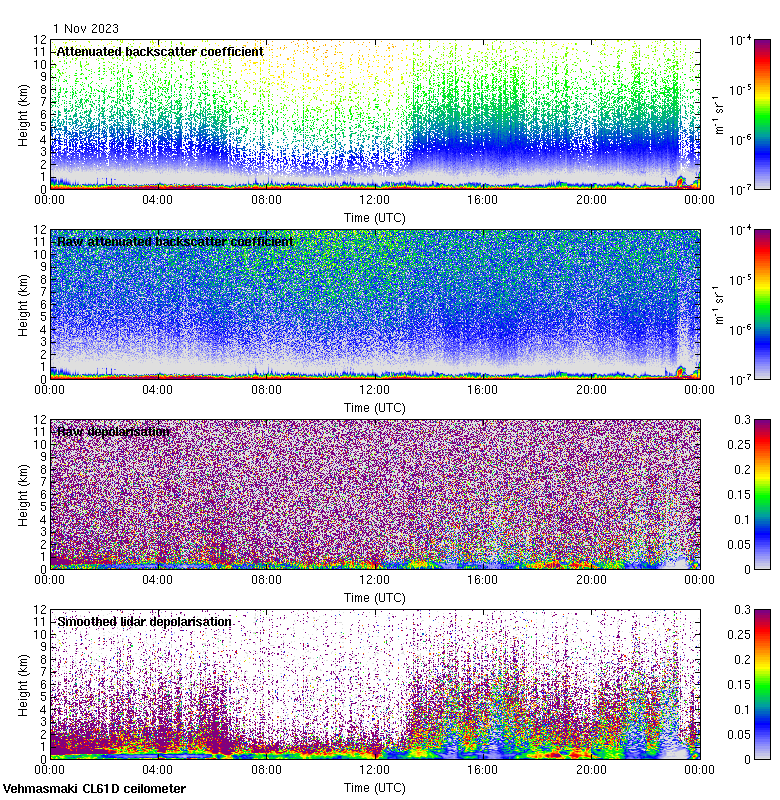Click the Smoothed lidar depolarisation title

pos(144,621)
